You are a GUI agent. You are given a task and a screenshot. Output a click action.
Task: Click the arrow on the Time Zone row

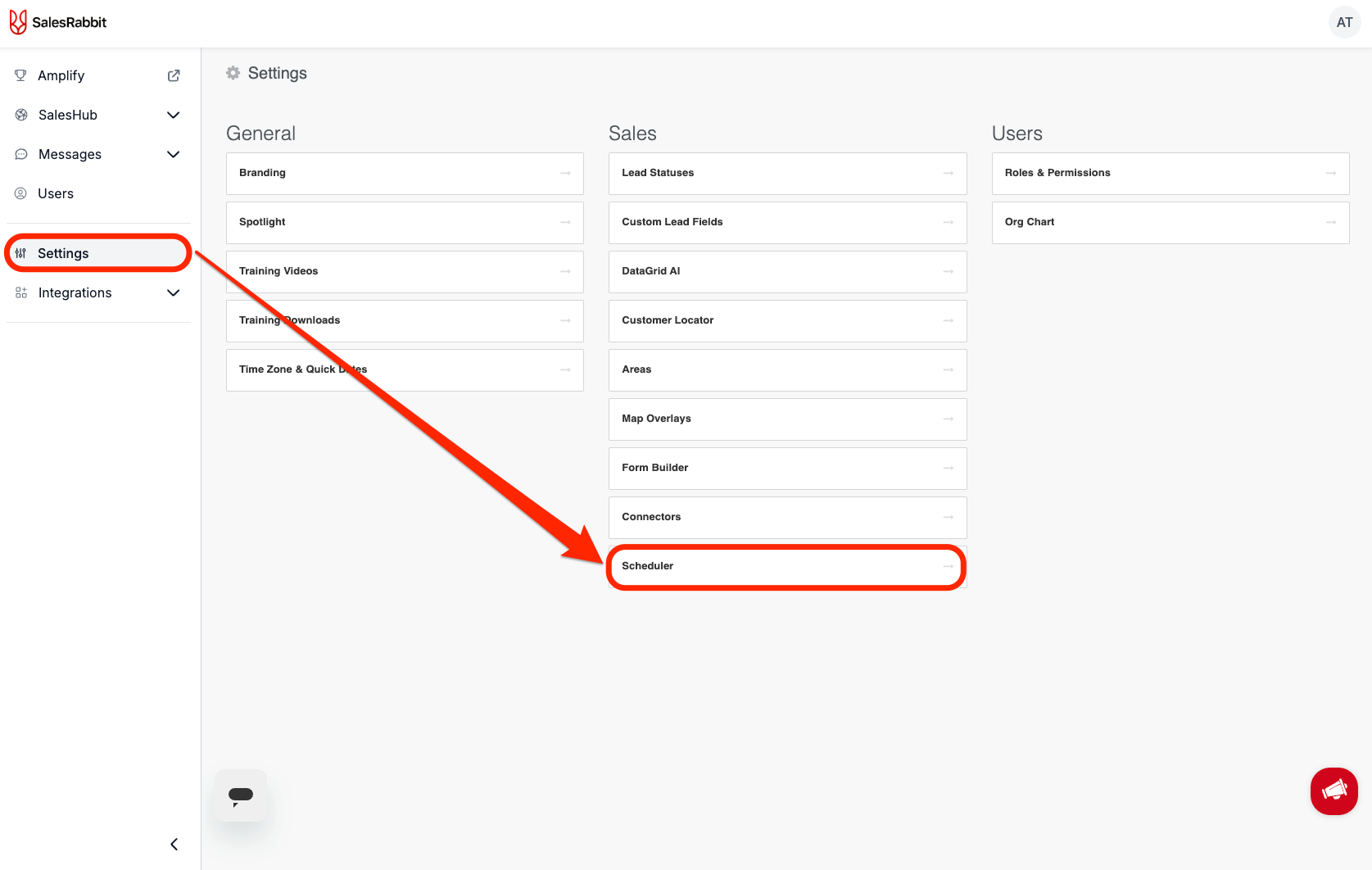click(565, 369)
